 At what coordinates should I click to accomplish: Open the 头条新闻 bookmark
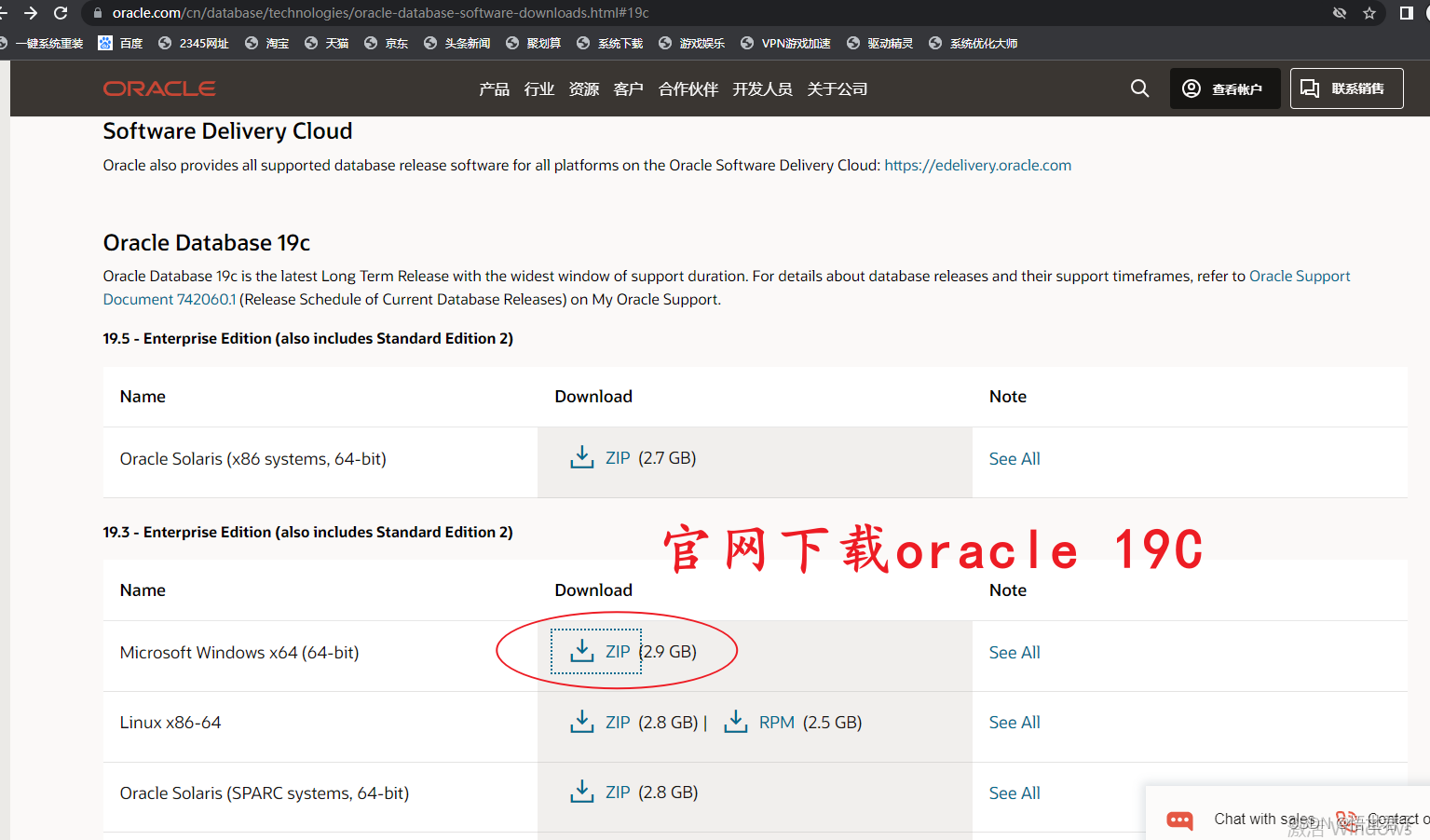tap(457, 43)
